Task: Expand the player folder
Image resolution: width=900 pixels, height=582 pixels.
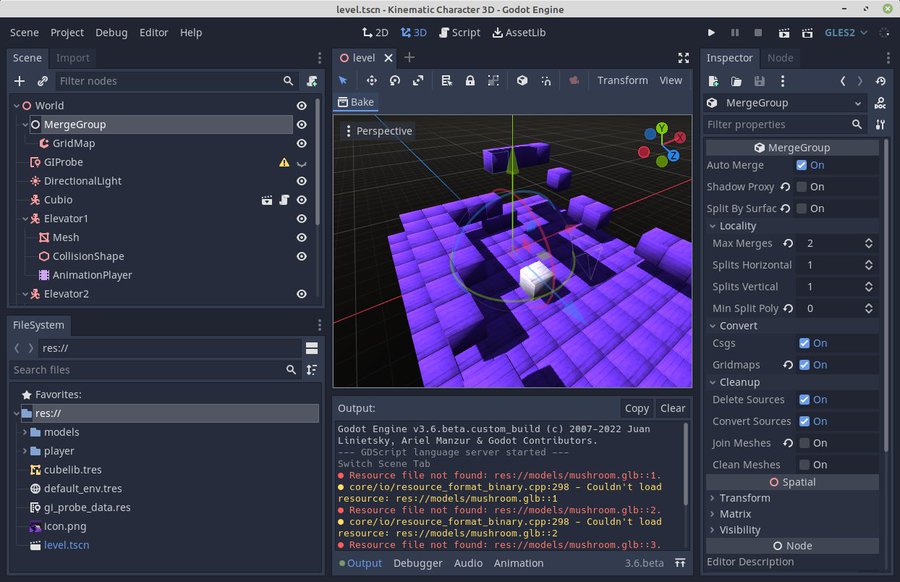Action: pyautogui.click(x=25, y=451)
